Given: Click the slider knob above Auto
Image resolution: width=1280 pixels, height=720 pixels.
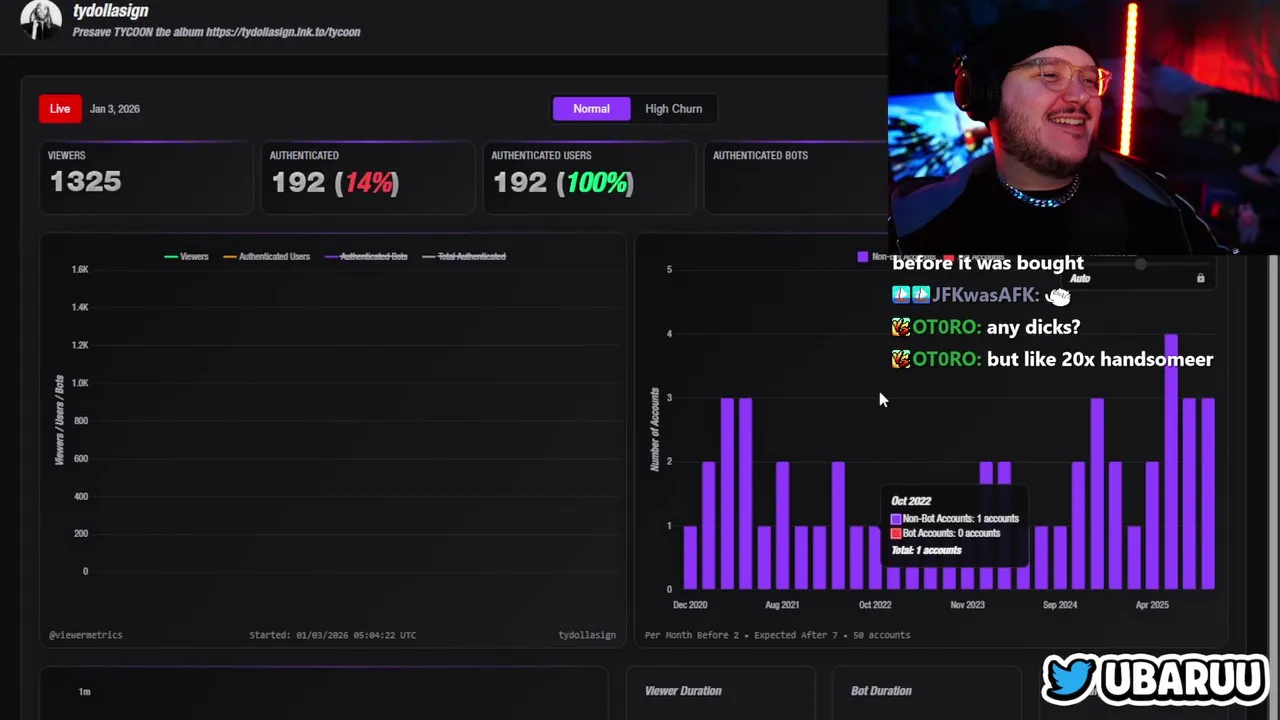Looking at the screenshot, I should [1140, 264].
